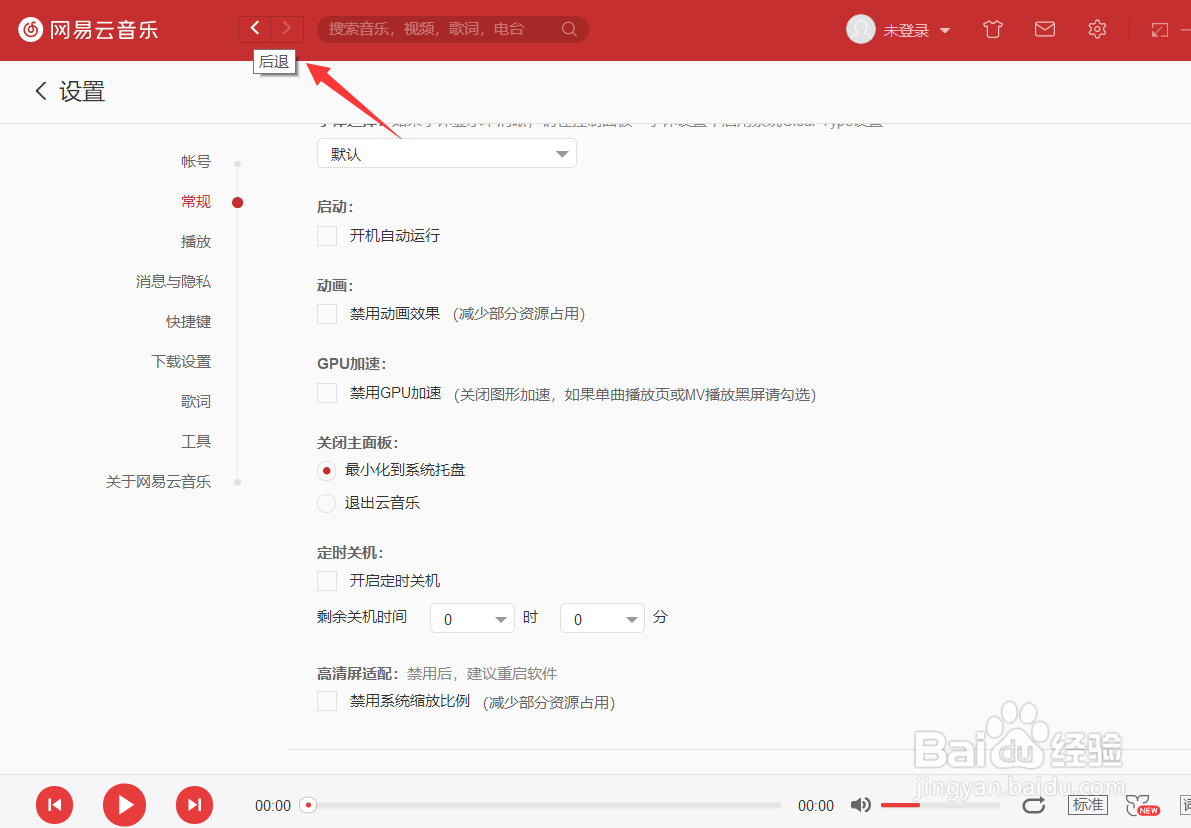Screen dimensions: 1191x828
Task: Click the theme shirt icon
Action: click(992, 29)
